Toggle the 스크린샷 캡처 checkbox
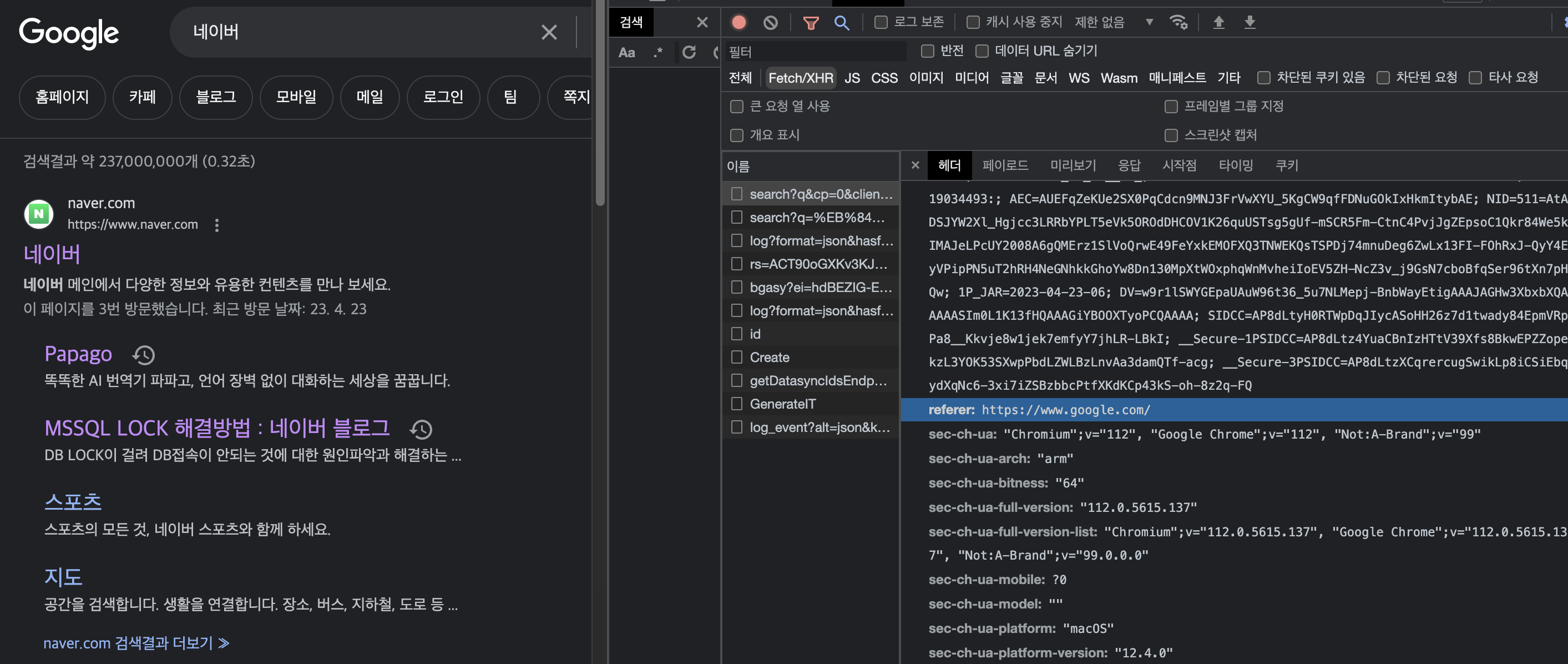Image resolution: width=1568 pixels, height=664 pixels. [x=1171, y=135]
